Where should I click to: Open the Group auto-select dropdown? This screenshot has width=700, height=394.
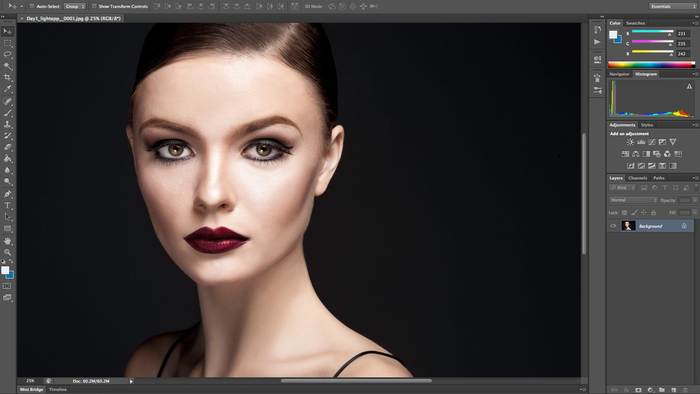[75, 6]
